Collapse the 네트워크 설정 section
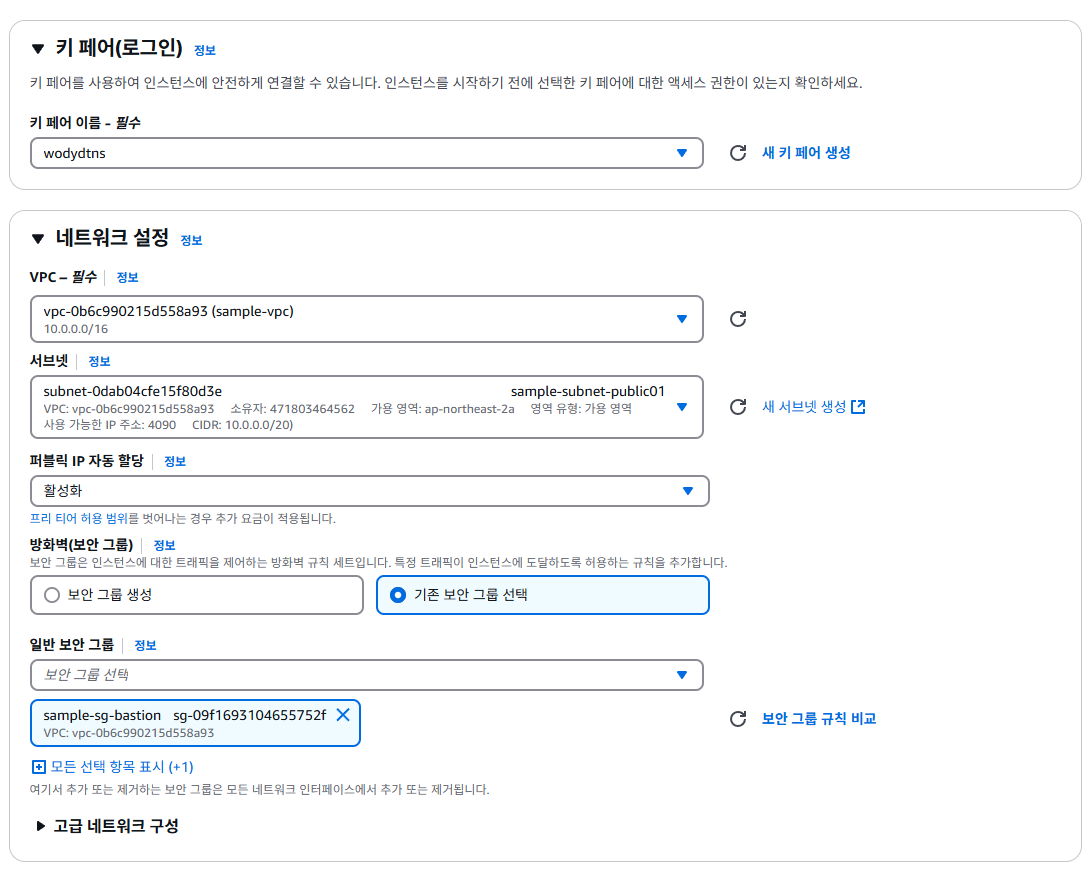The image size is (1091, 873). click(x=37, y=239)
